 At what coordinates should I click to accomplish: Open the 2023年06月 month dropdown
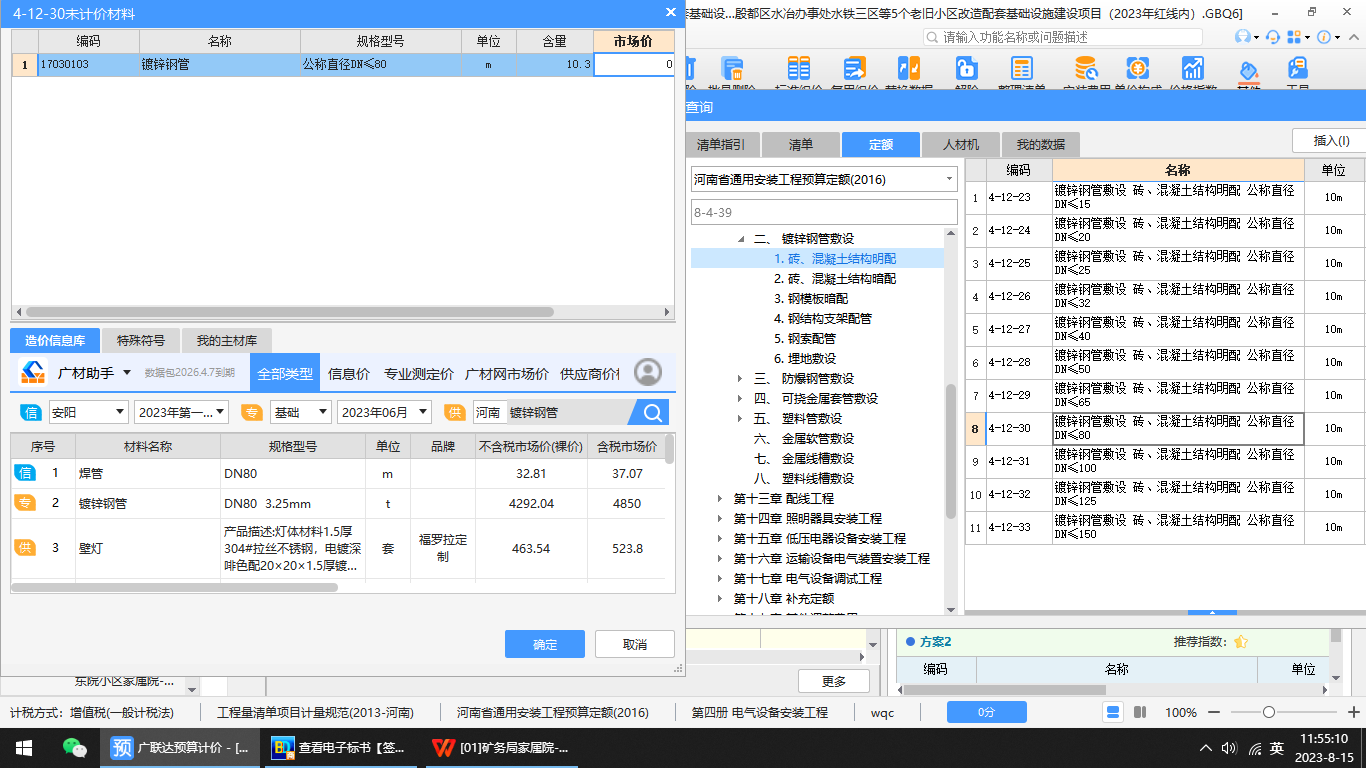pyautogui.click(x=384, y=412)
